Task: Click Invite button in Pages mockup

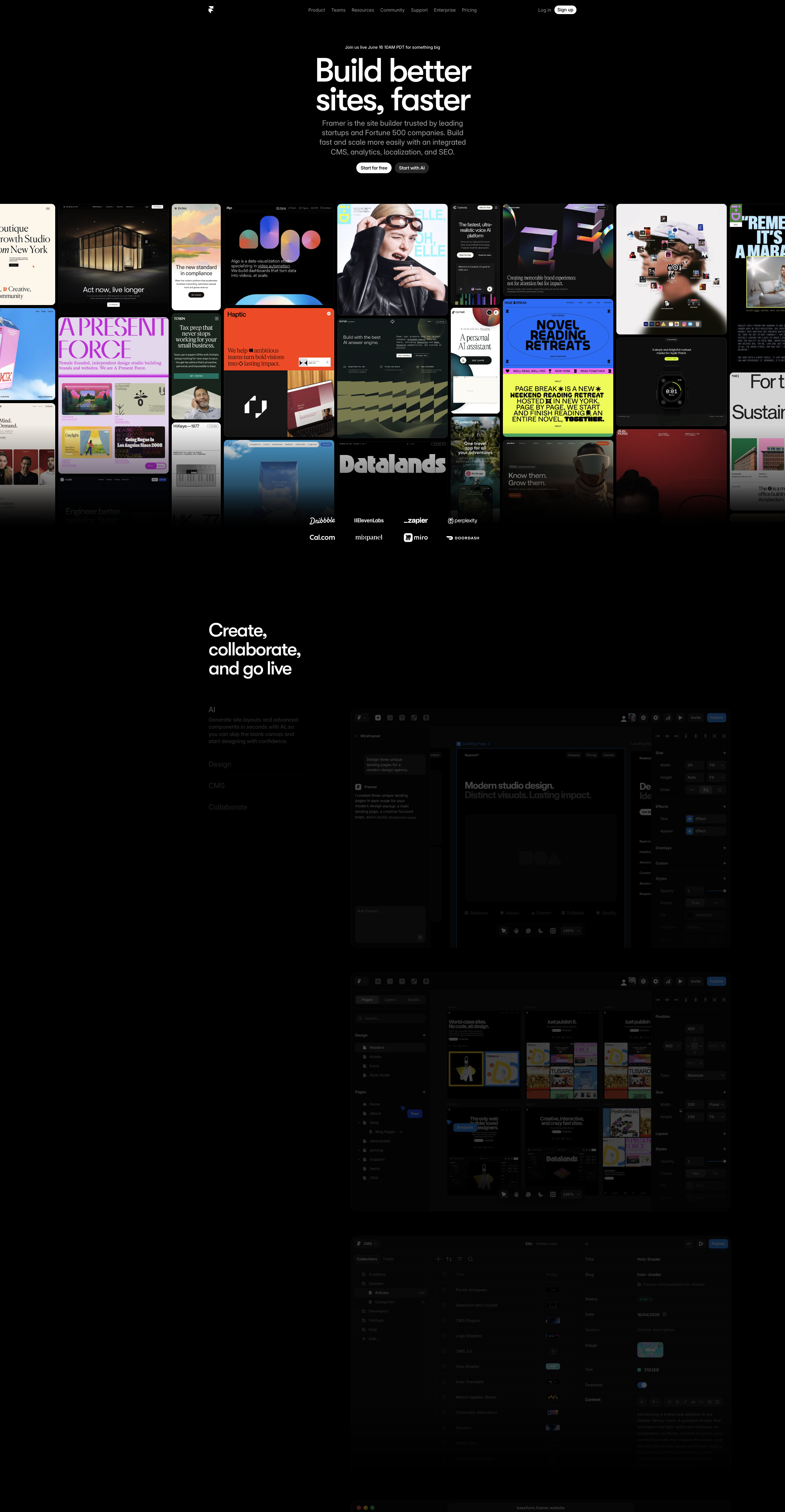Action: pos(696,981)
